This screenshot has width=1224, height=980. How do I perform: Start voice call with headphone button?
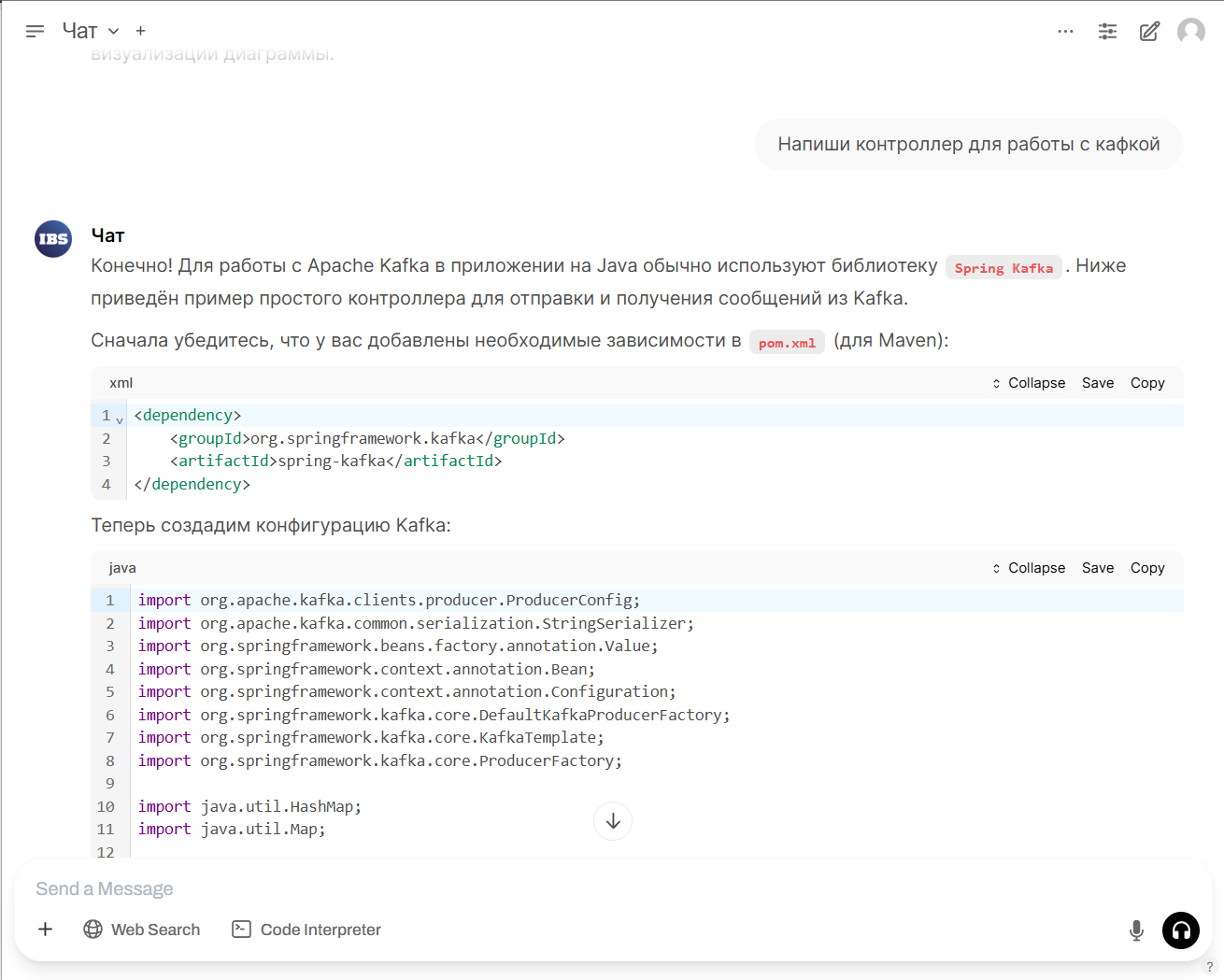point(1180,930)
